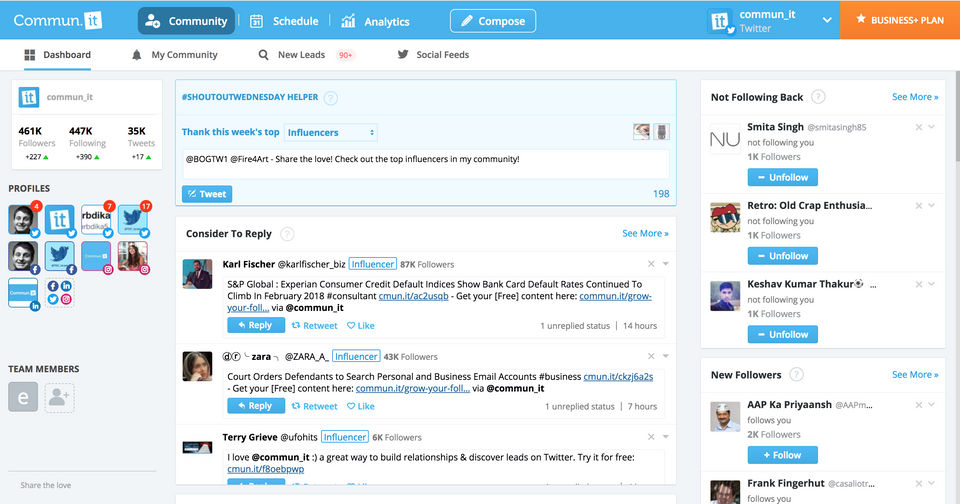Open Social Feeds tab
This screenshot has width=960, height=504.
(433, 55)
